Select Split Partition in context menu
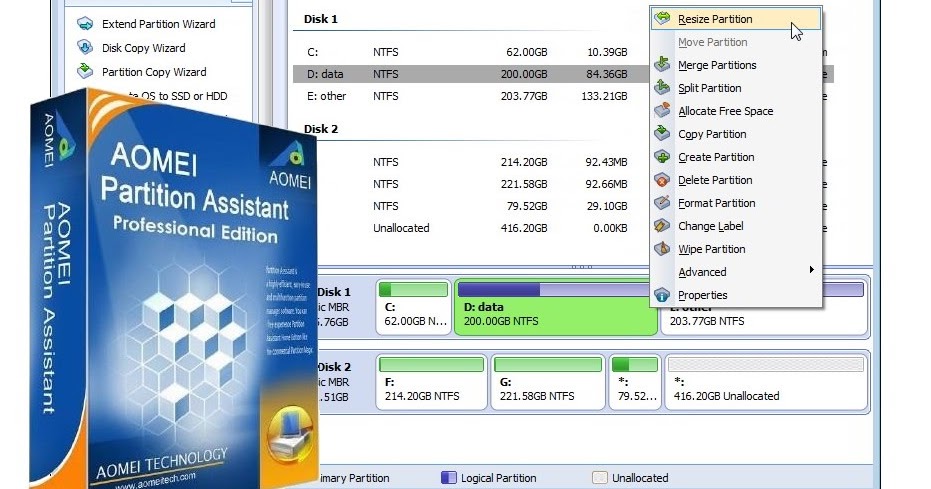 click(x=736, y=88)
